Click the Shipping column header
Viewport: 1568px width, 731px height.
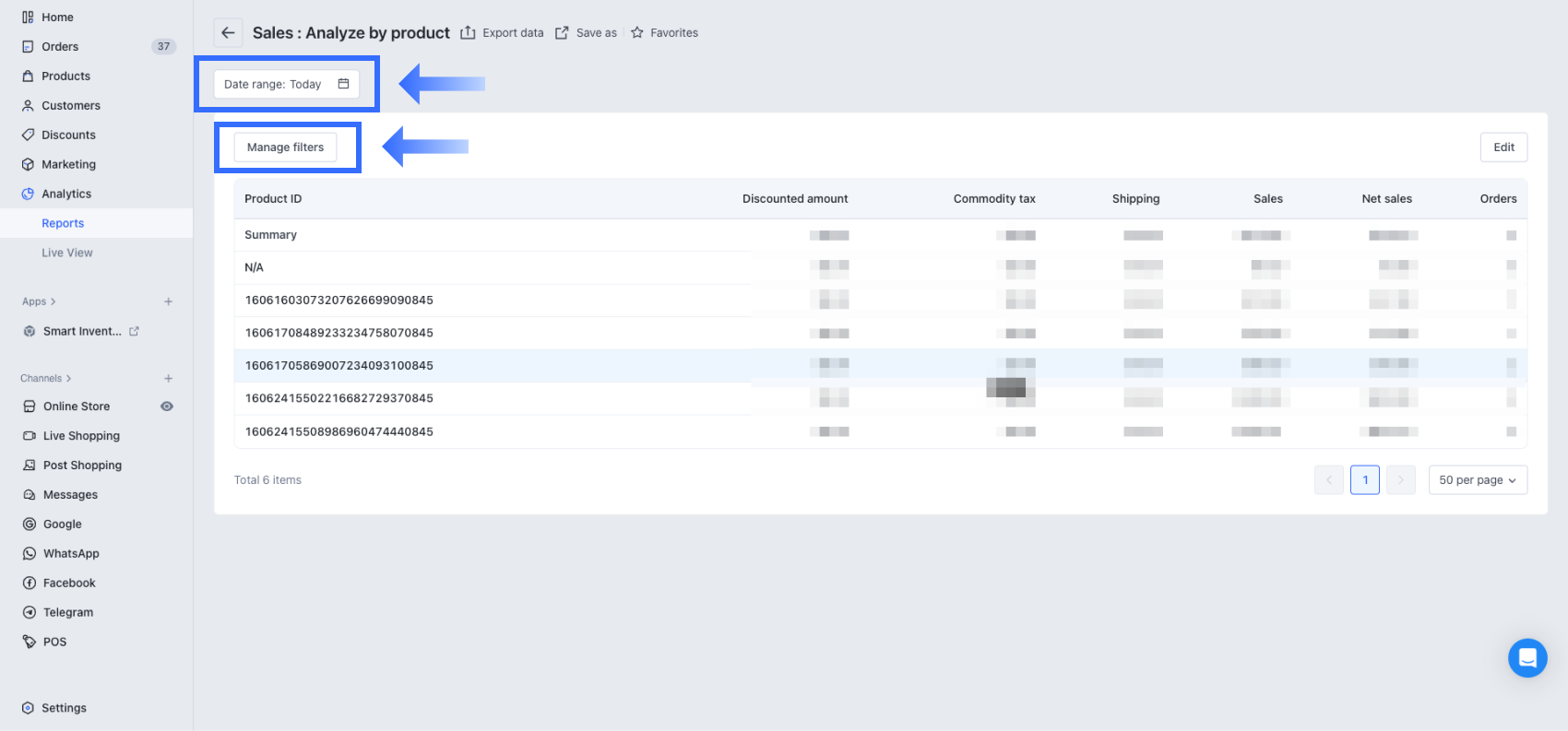click(x=1135, y=198)
